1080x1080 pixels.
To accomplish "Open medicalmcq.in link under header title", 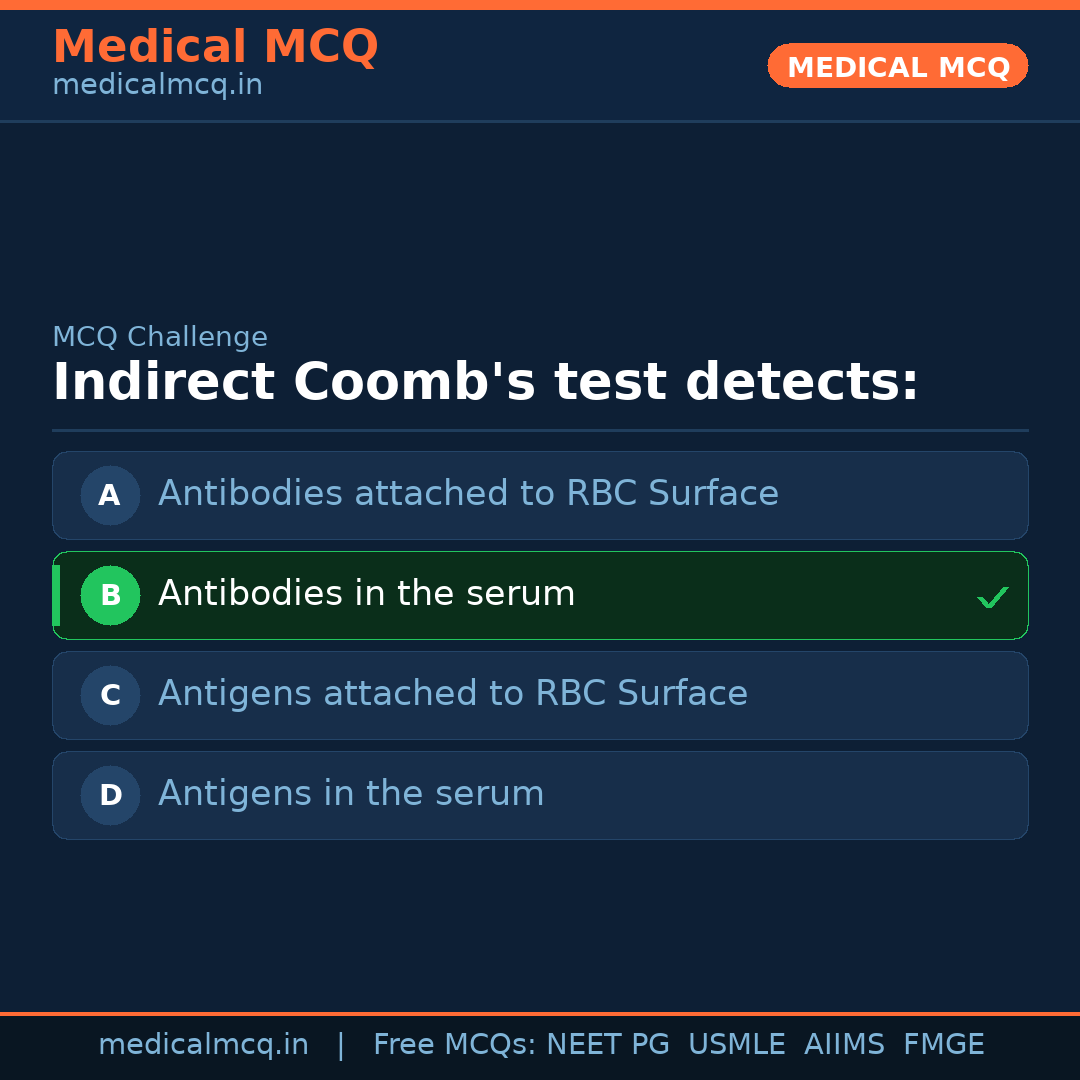I will coord(157,85).
